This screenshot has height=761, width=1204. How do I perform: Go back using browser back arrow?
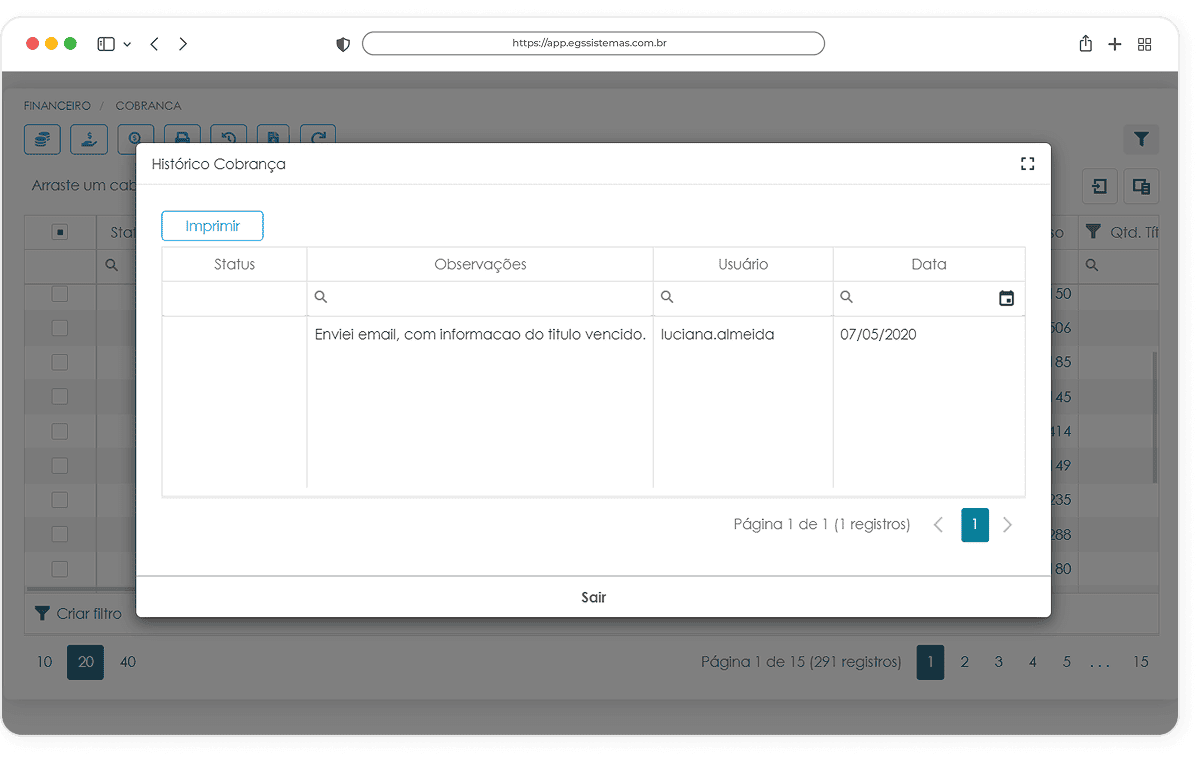[154, 44]
